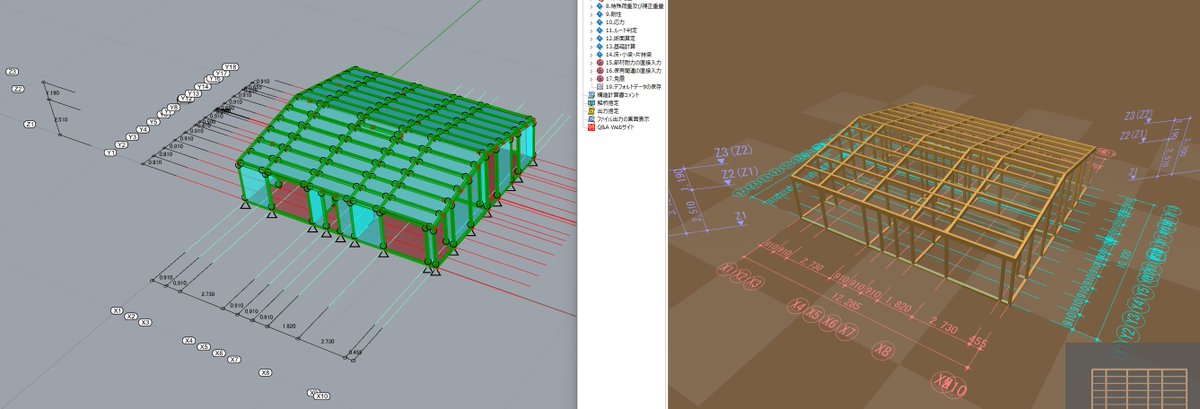Expand the 17.免震 tree node
This screenshot has height=409, width=1200.
[x=591, y=79]
